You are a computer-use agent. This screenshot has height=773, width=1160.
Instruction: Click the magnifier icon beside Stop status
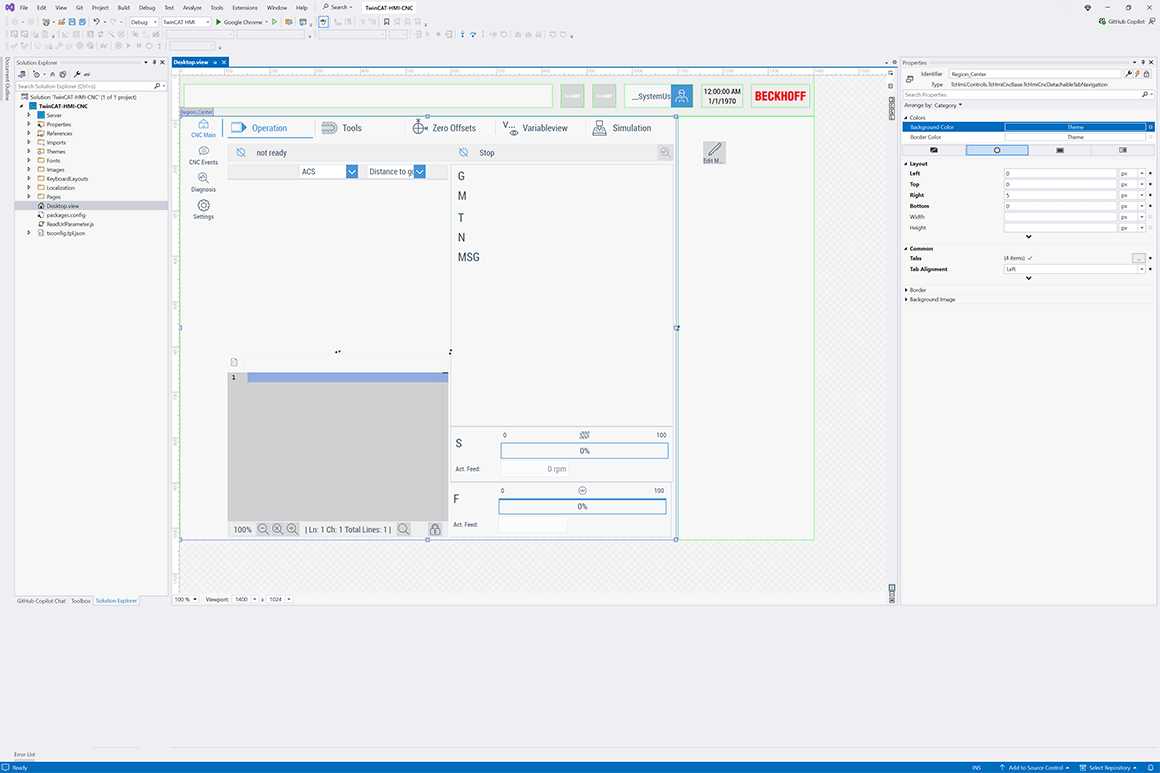(665, 152)
